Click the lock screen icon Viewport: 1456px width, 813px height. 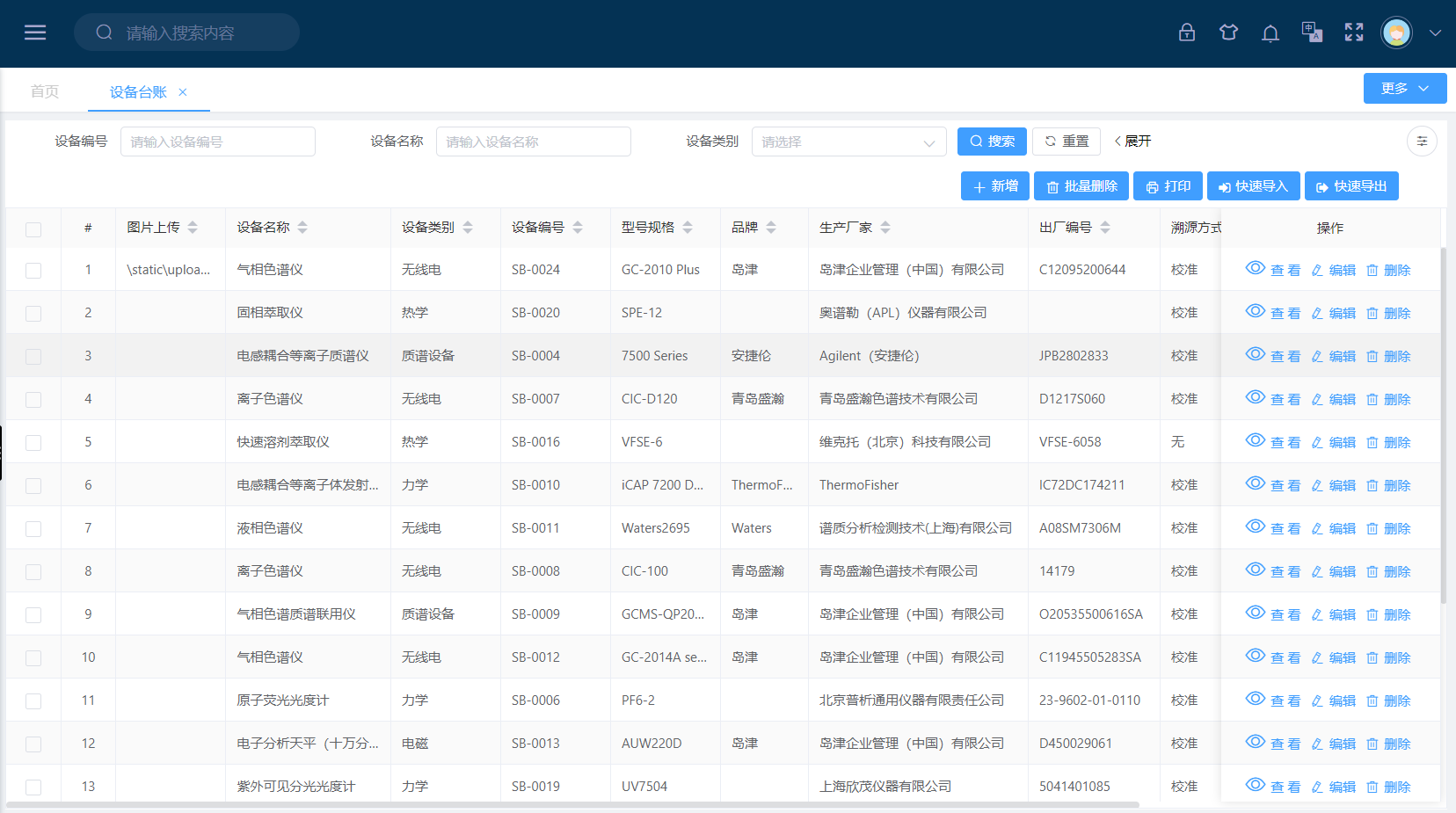(x=1187, y=33)
